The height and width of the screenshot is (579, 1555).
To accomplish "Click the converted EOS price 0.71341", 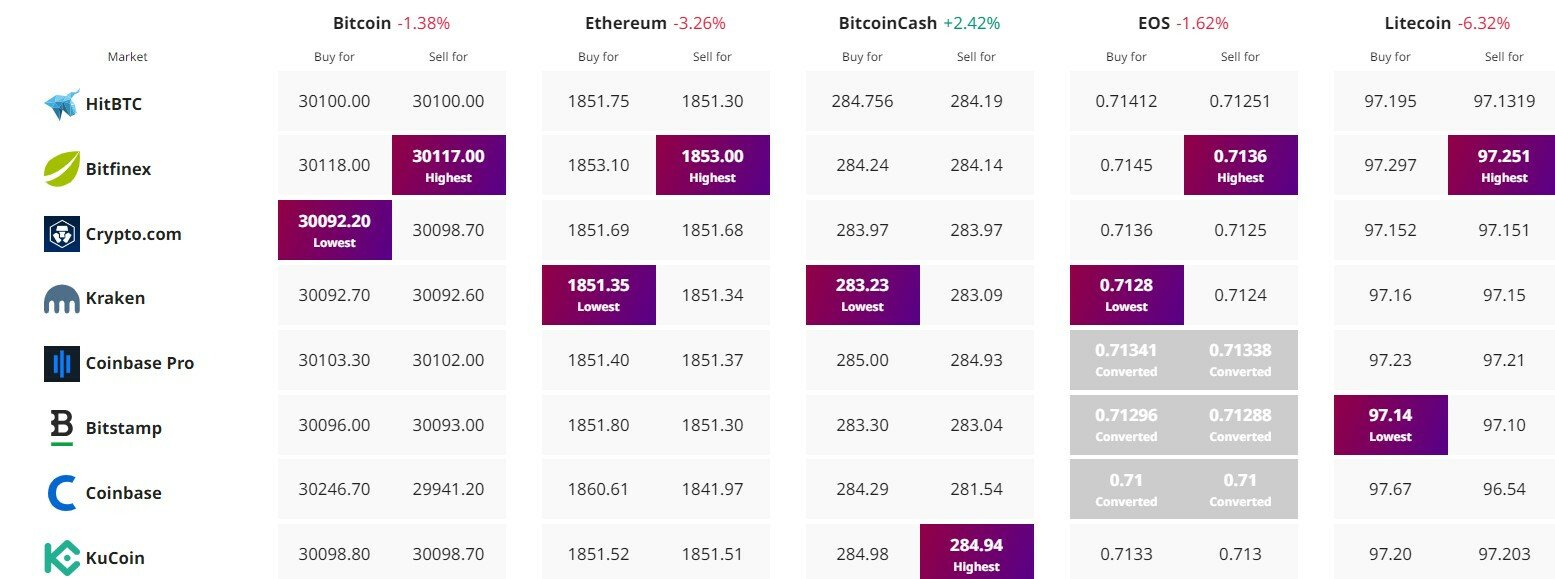I will click(x=1125, y=359).
